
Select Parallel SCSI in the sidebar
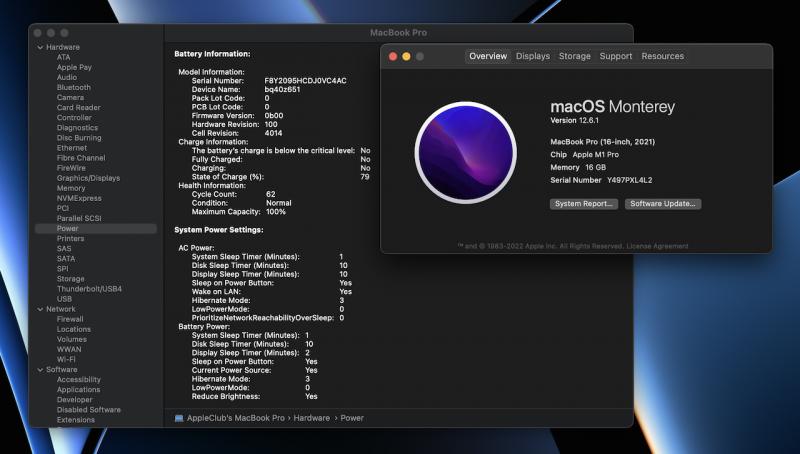[x=79, y=218]
